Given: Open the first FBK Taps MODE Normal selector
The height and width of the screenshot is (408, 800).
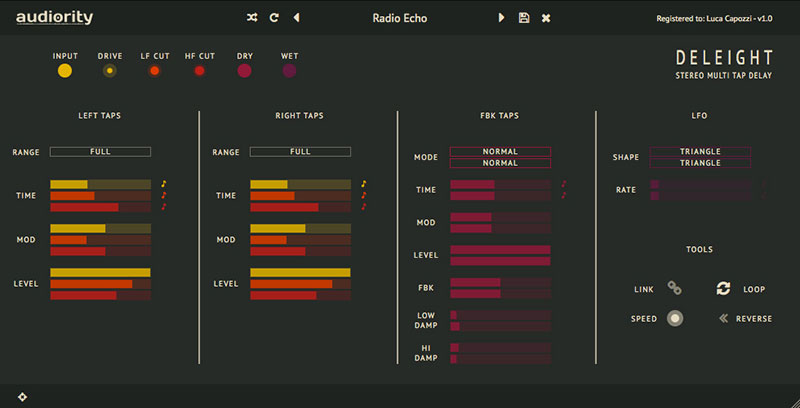Looking at the screenshot, I should click(x=500, y=151).
